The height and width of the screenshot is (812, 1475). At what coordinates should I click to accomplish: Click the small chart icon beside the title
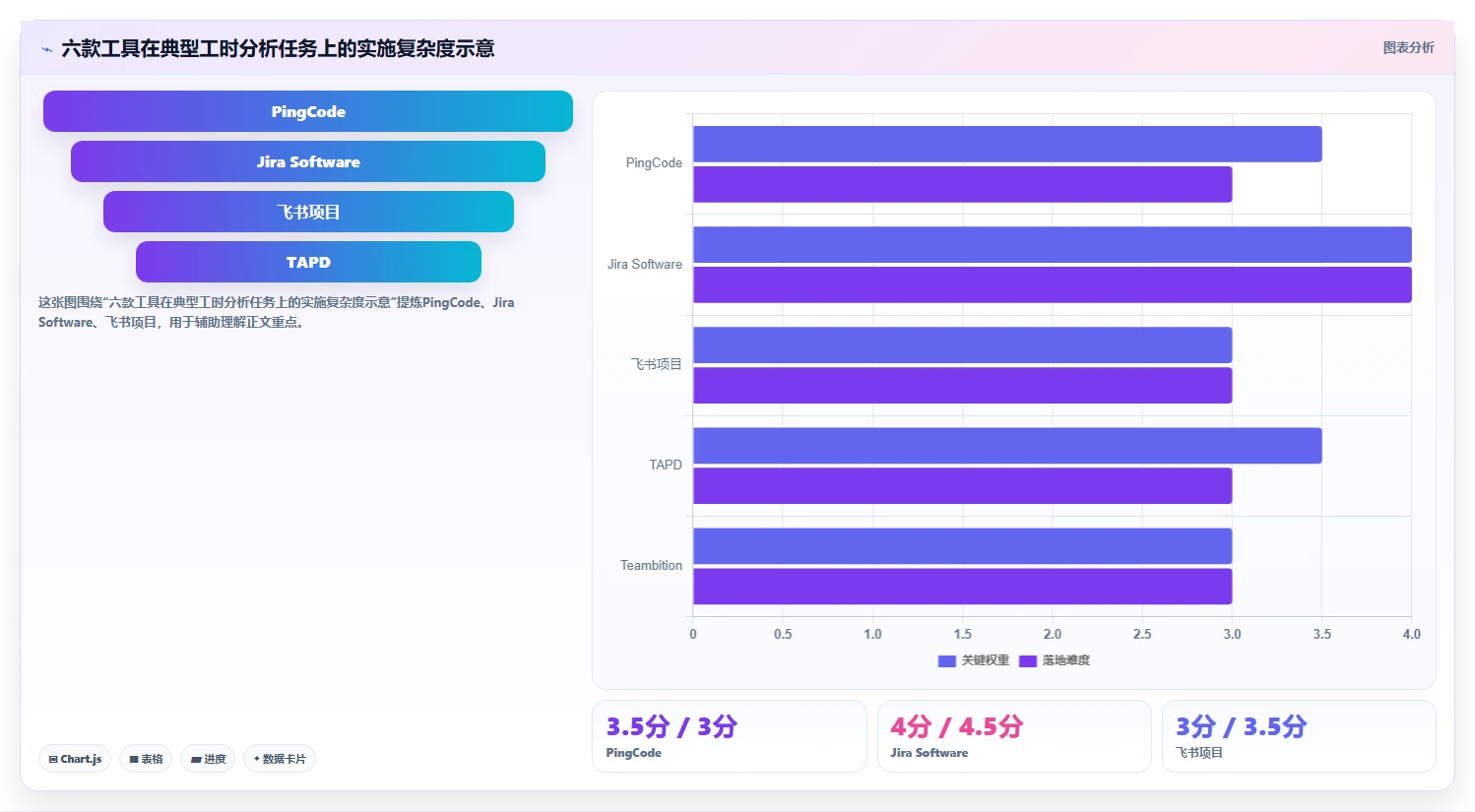pyautogui.click(x=46, y=49)
